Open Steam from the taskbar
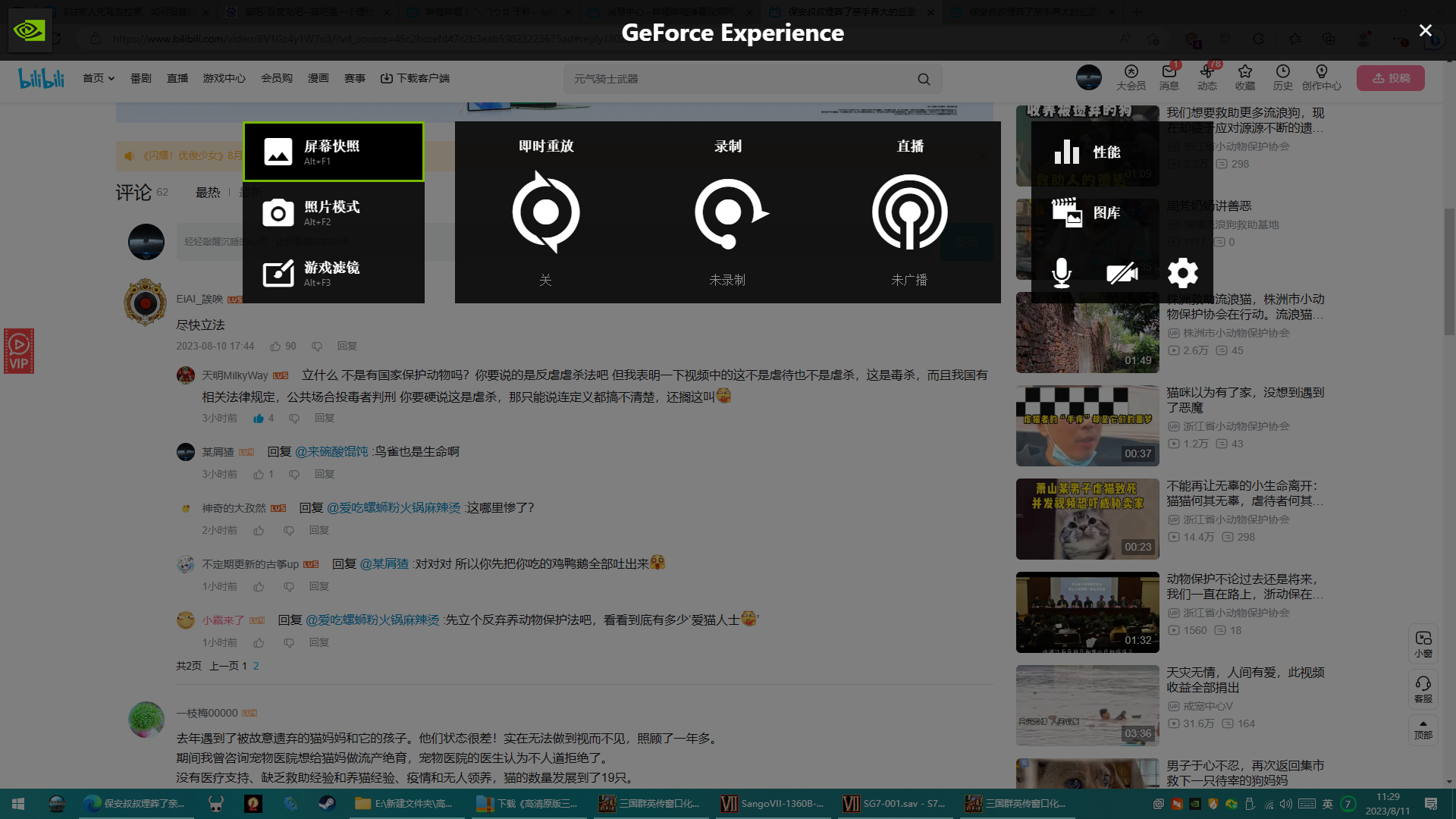The height and width of the screenshot is (819, 1456). (327, 804)
